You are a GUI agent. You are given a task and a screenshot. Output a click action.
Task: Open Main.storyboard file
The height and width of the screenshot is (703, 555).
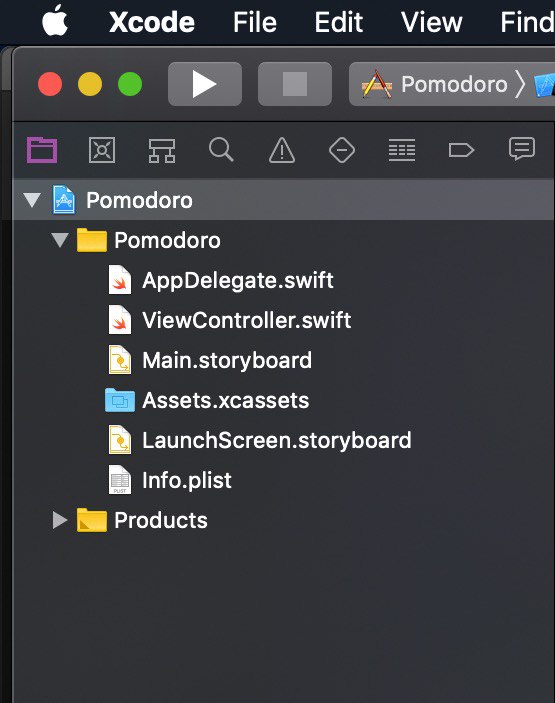point(227,360)
